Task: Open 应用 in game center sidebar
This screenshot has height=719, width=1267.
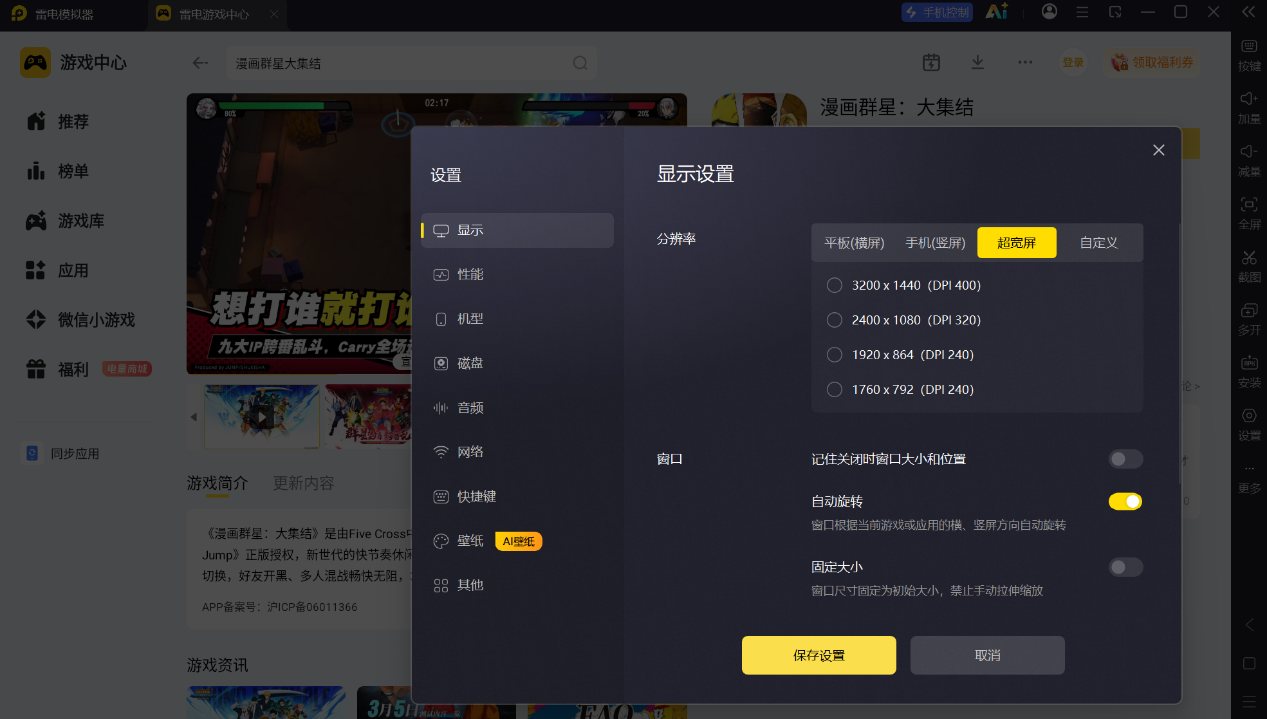Action: (x=58, y=271)
